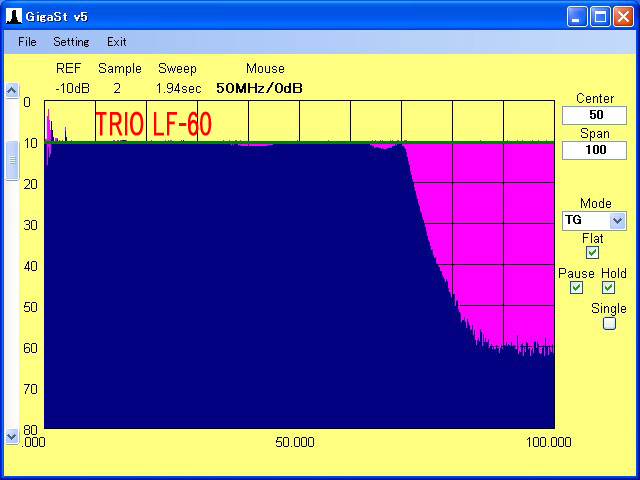Click the 100.000 frequency axis label

point(549,442)
